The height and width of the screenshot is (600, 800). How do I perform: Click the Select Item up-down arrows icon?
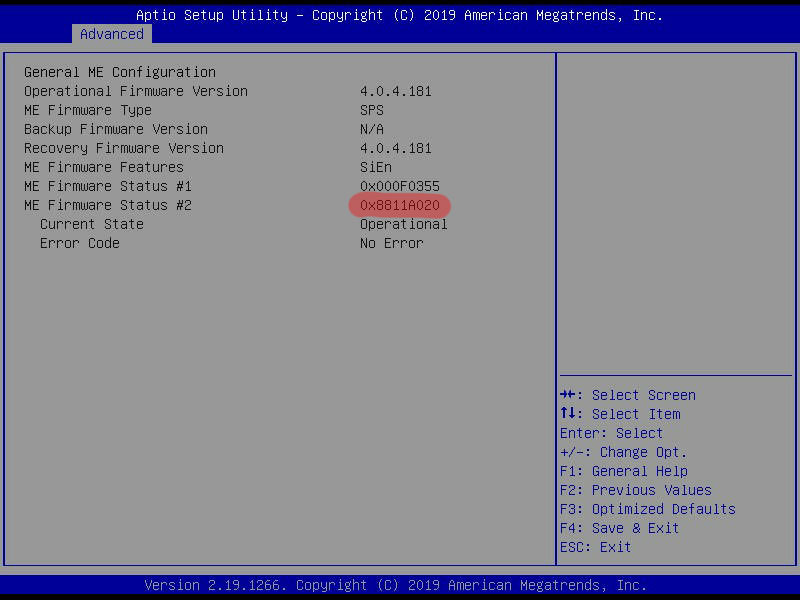pyautogui.click(x=568, y=413)
